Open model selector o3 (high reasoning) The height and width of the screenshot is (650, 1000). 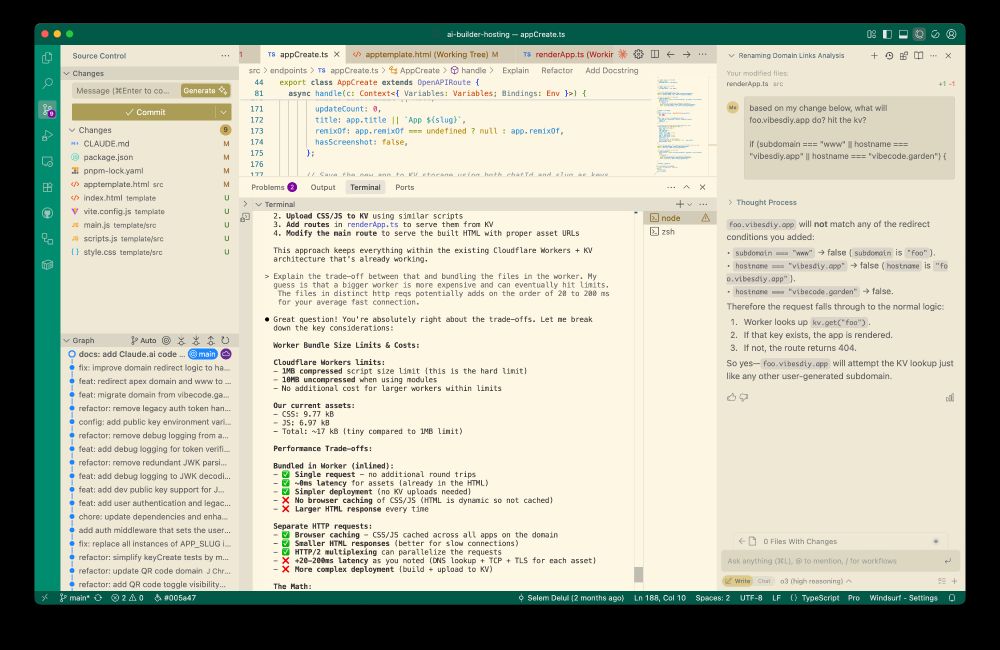point(815,581)
